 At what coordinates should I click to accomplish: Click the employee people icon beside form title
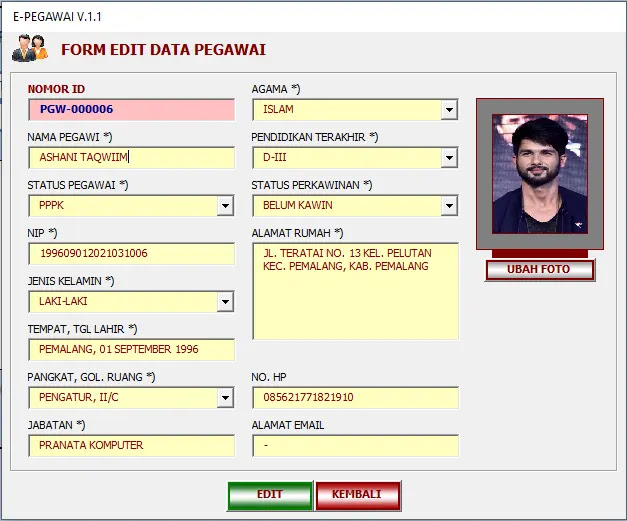pos(30,48)
